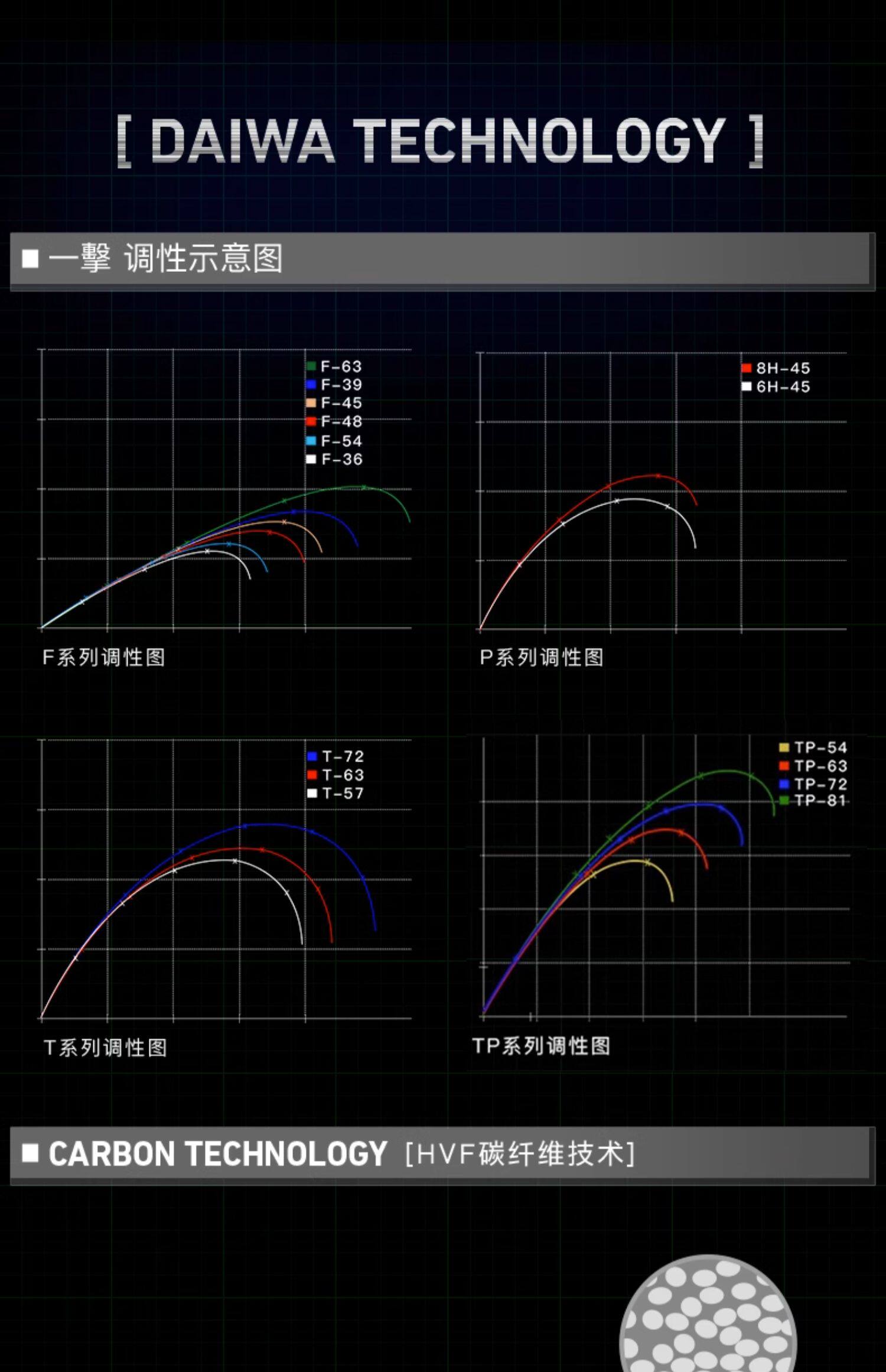Select the TP-63 legend label
The height and width of the screenshot is (1372, 886).
820,766
